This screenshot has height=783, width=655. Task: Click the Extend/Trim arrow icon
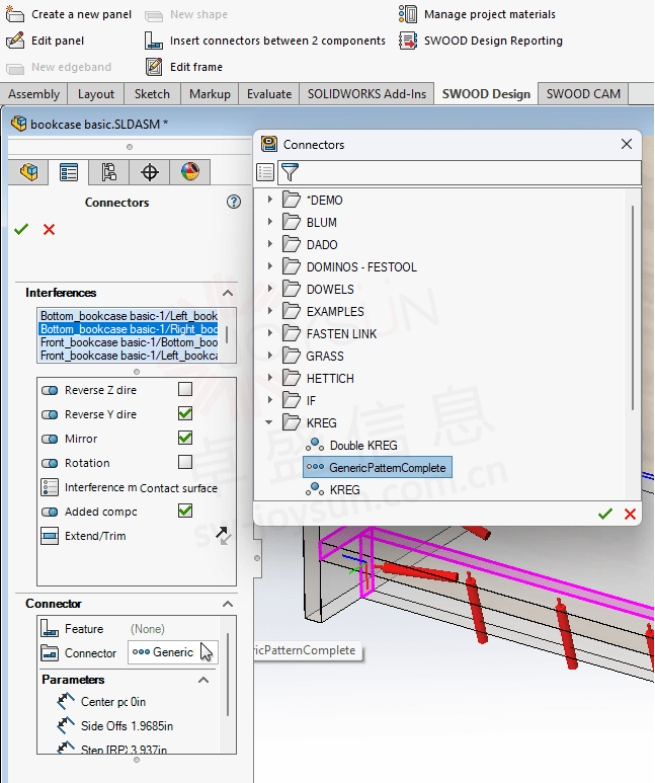pyautogui.click(x=223, y=536)
